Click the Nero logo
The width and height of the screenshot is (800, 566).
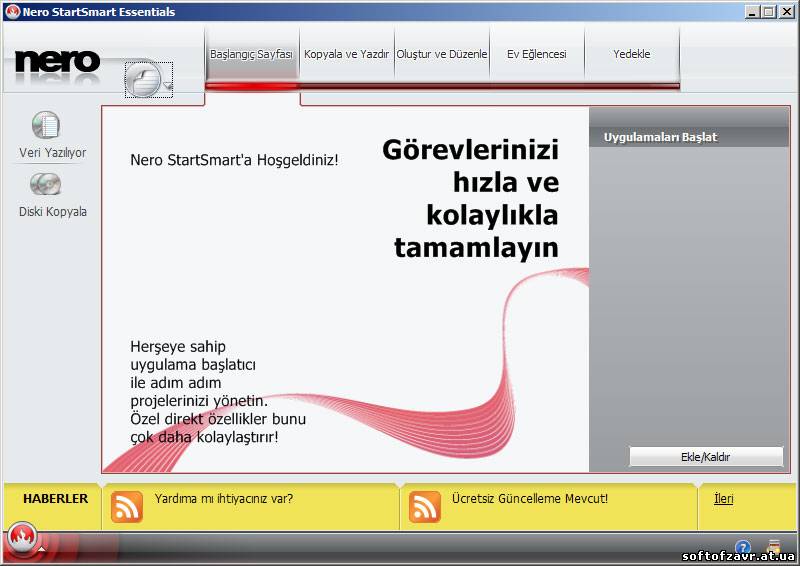(57, 63)
